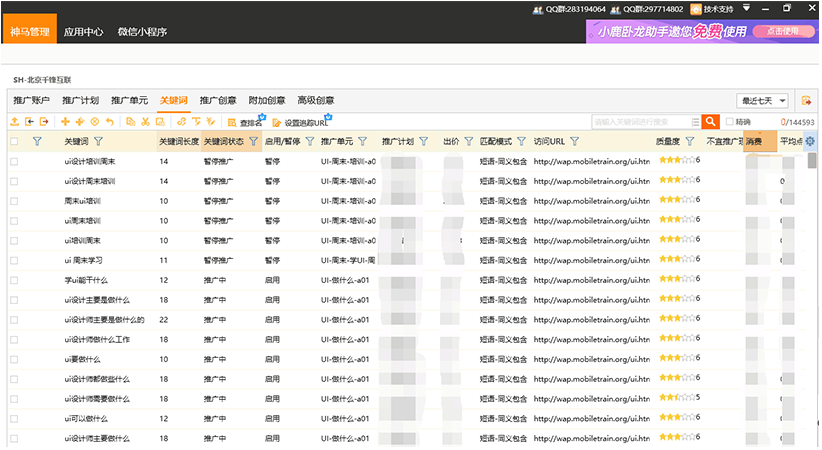The image size is (822, 450).
Task: Click filter funnel on 关键词 column
Action: [x=98, y=141]
